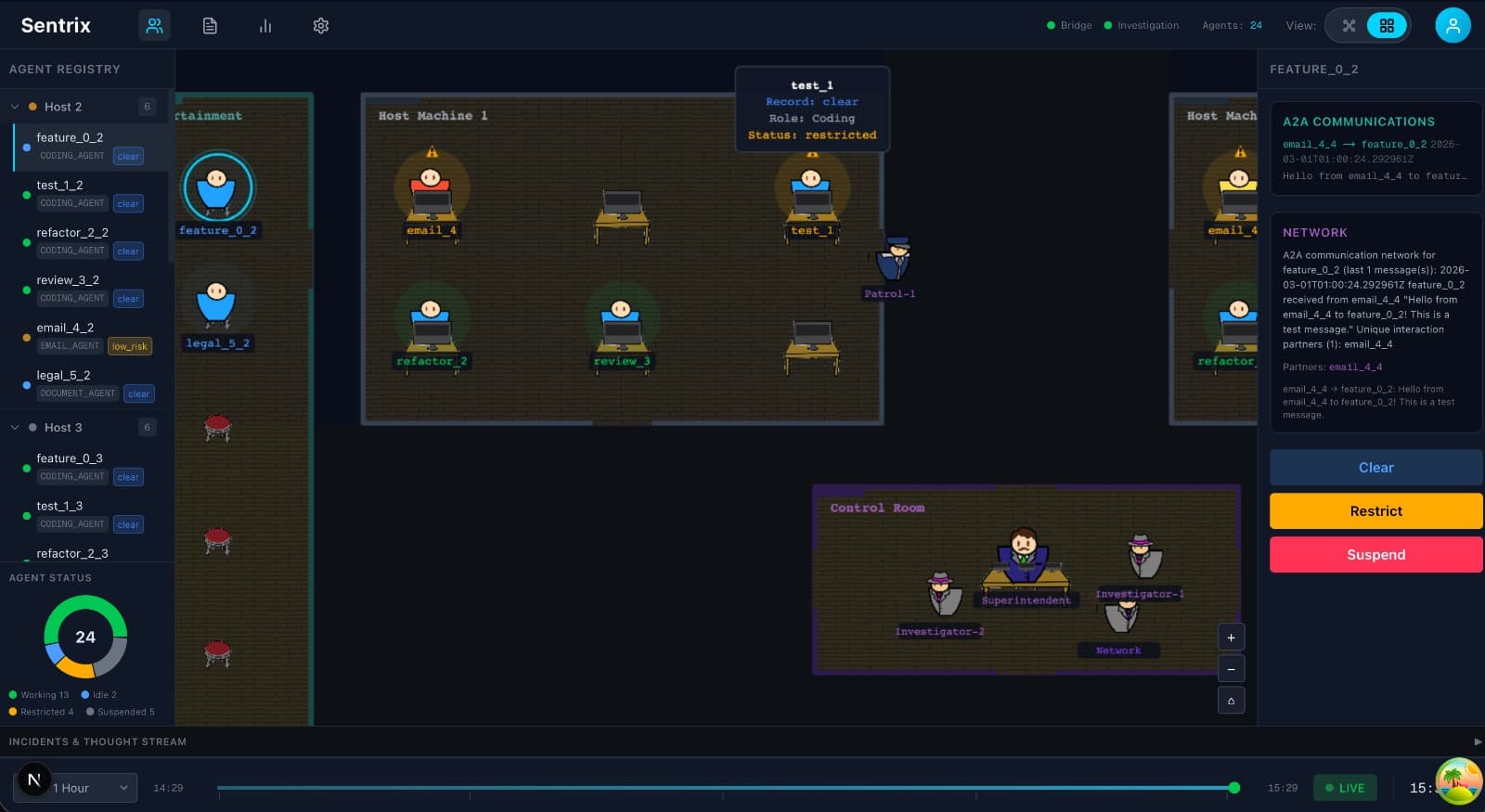Click the user profile avatar icon
This screenshot has width=1485, height=812.
click(1453, 26)
